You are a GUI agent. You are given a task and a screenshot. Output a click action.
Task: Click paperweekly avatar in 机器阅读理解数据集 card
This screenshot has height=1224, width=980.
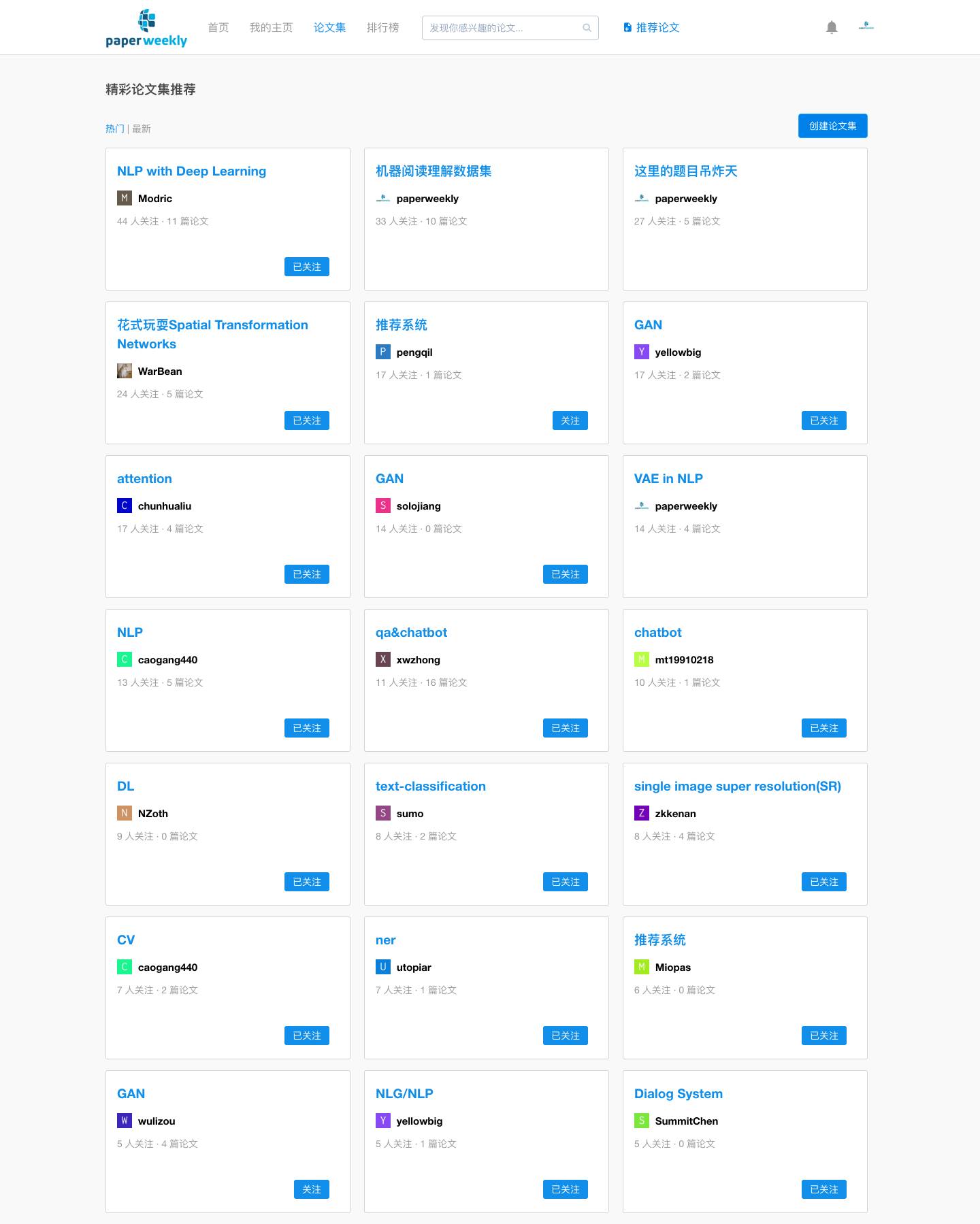pos(383,199)
